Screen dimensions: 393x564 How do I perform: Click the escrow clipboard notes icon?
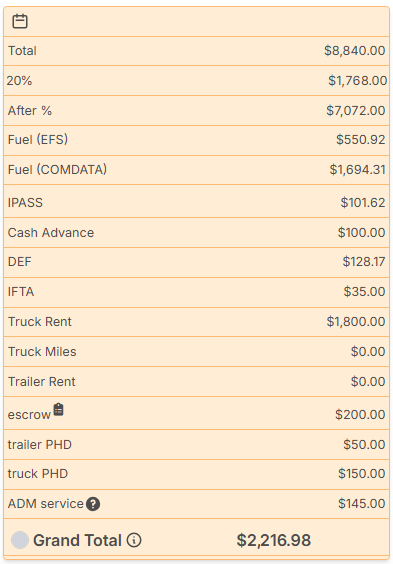[59, 409]
